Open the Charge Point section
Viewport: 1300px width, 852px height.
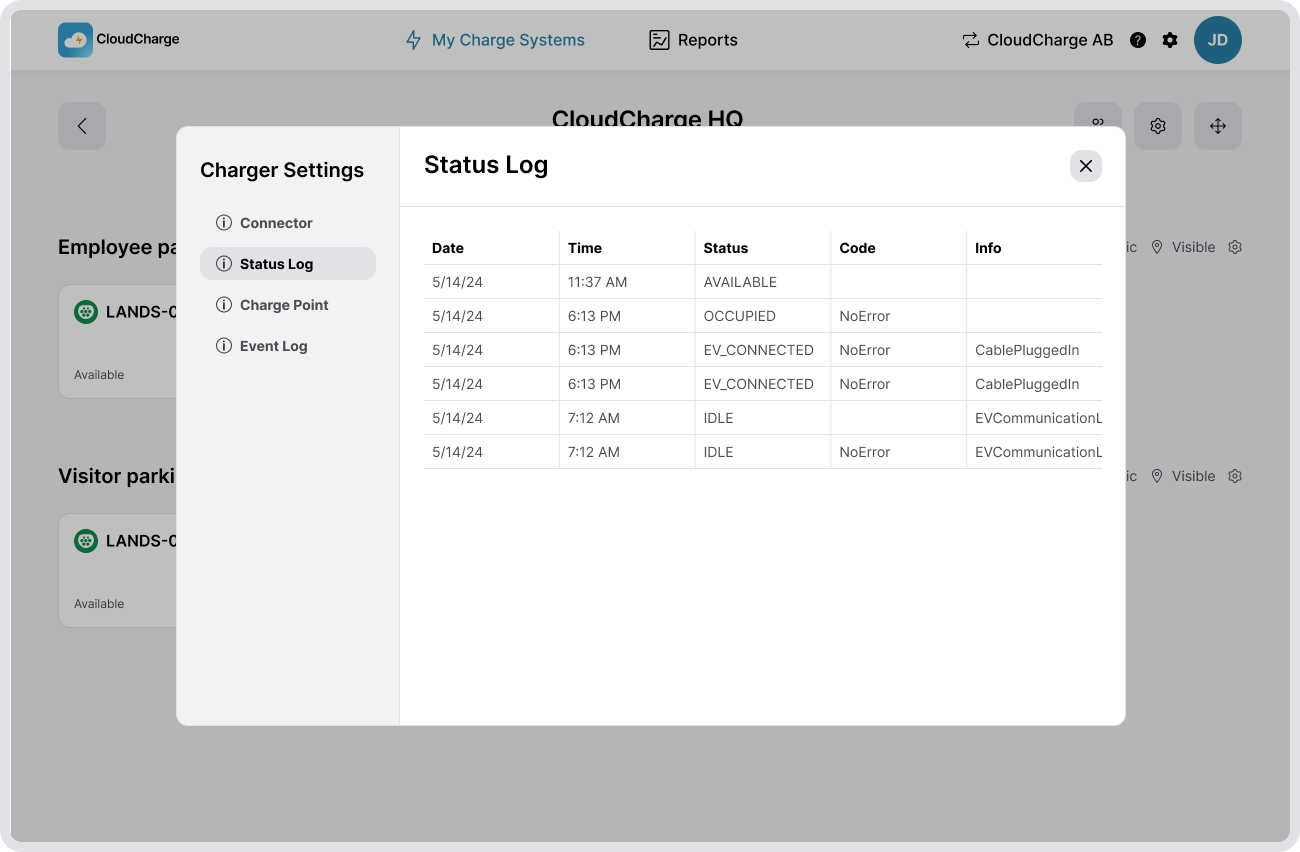coord(284,305)
